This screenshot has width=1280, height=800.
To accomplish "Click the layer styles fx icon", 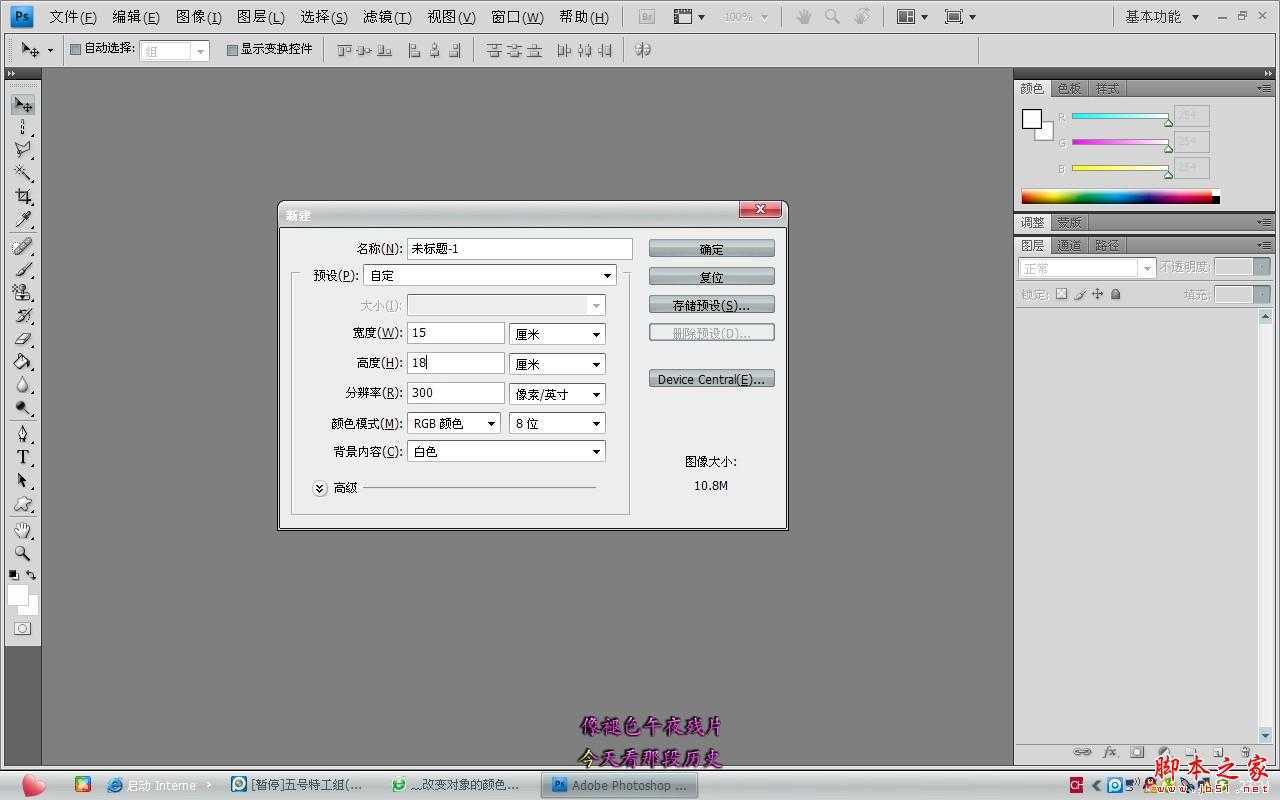I will click(x=1110, y=752).
